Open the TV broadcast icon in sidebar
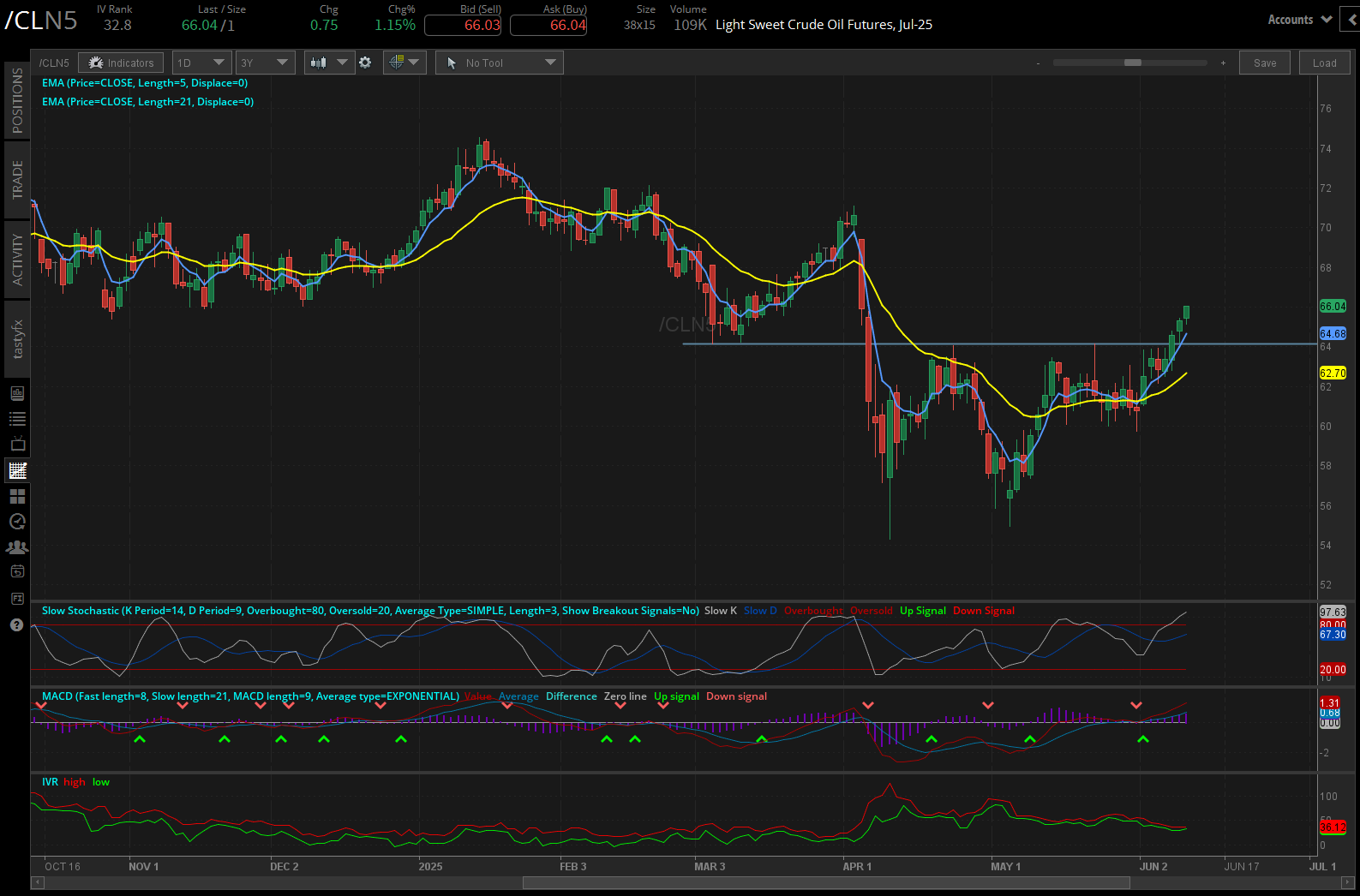 (17, 445)
